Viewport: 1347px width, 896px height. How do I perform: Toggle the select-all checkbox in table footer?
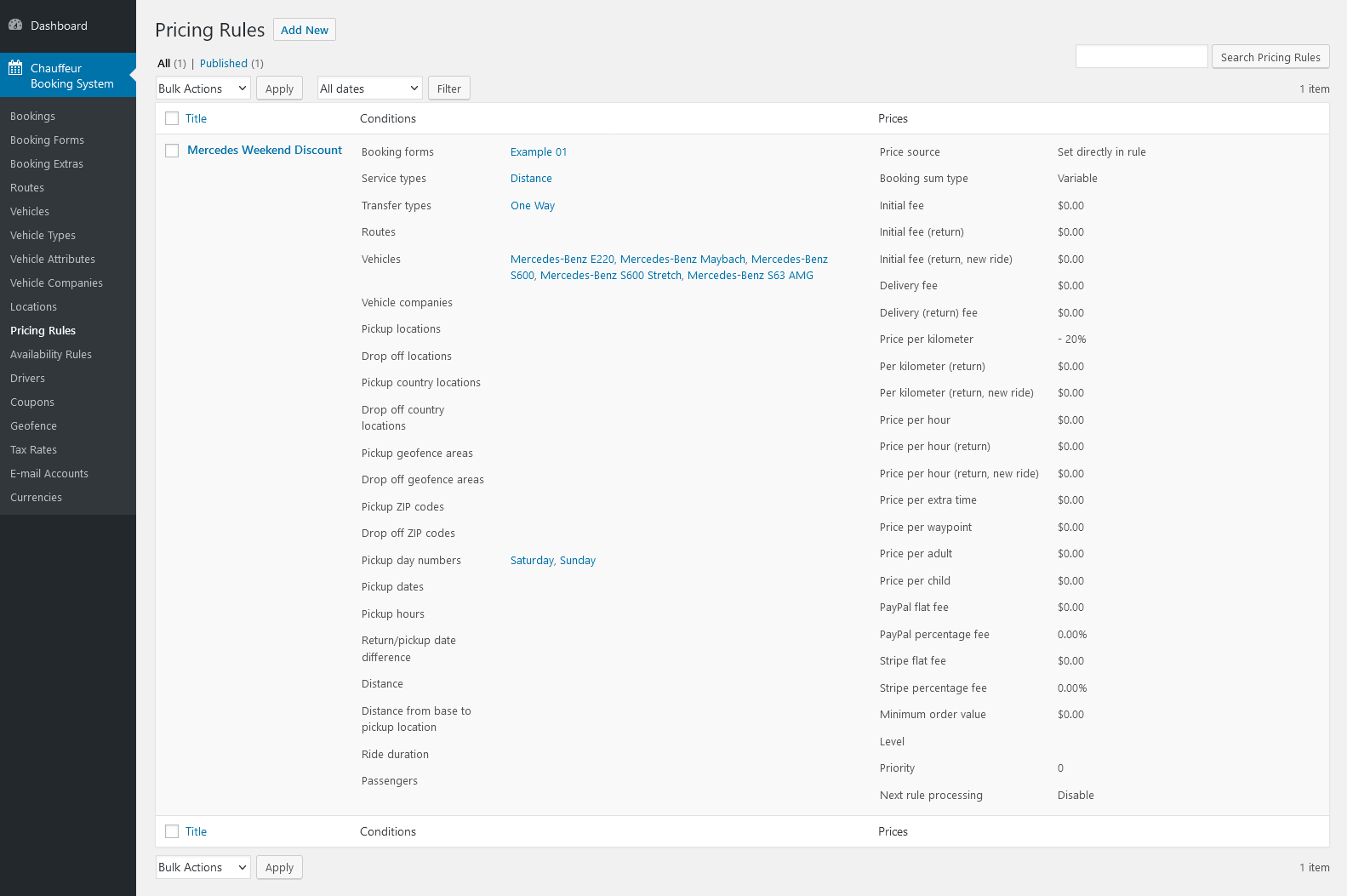point(172,832)
